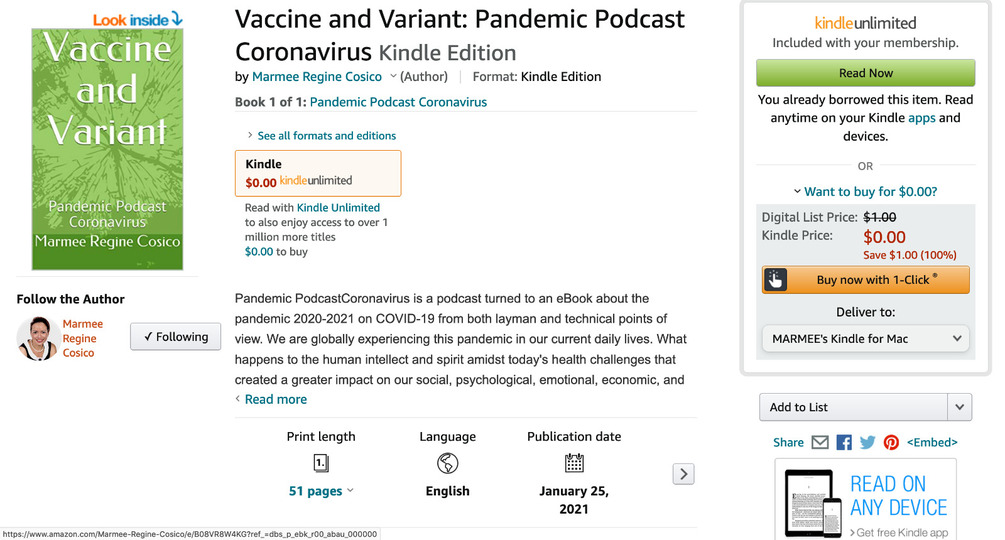Viewport: 1005px width, 540px height.
Task: Share this book via email icon
Action: [x=820, y=442]
